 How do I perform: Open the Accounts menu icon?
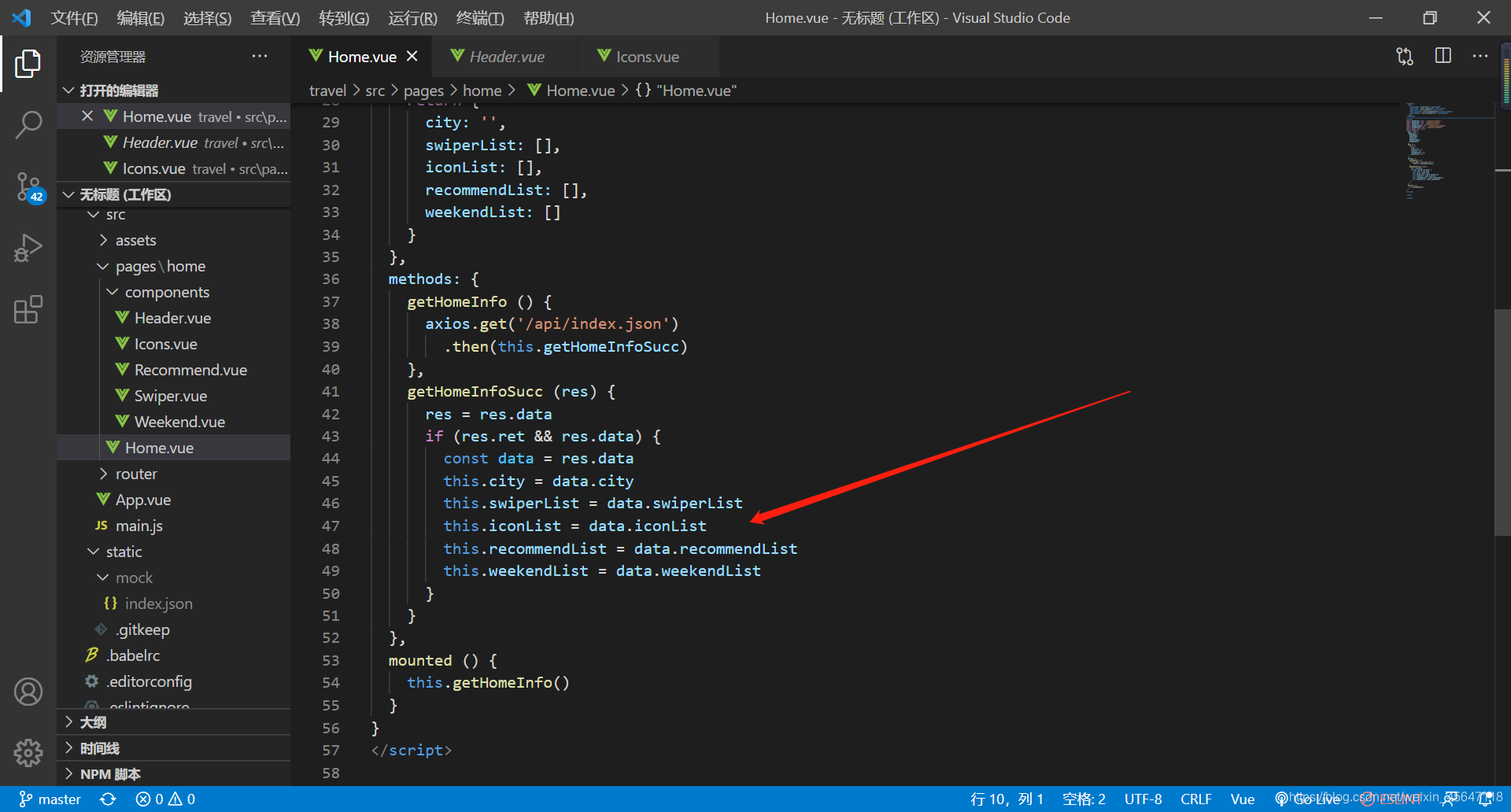tap(28, 692)
